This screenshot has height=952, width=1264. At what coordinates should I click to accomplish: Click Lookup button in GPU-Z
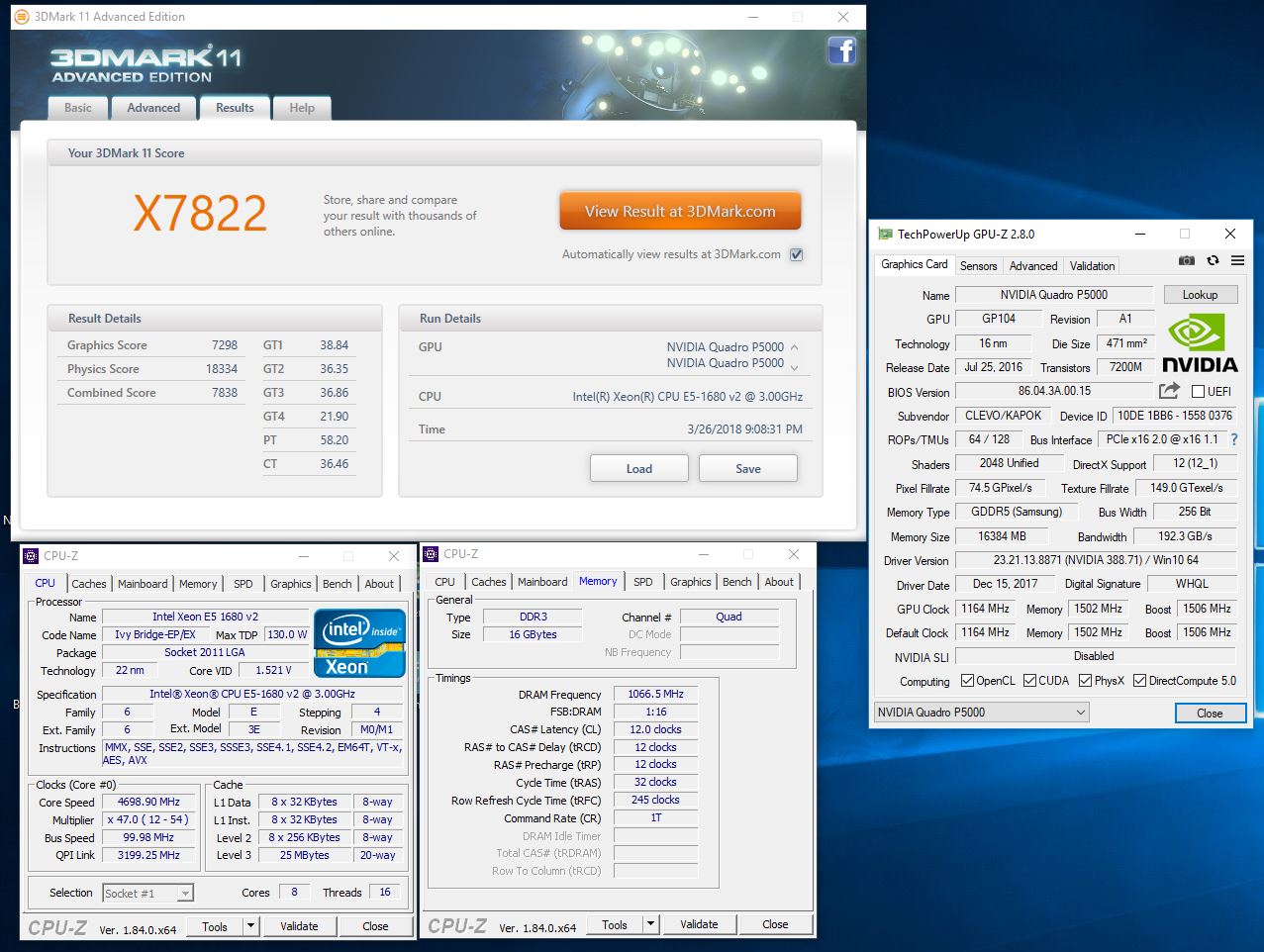click(x=1200, y=295)
